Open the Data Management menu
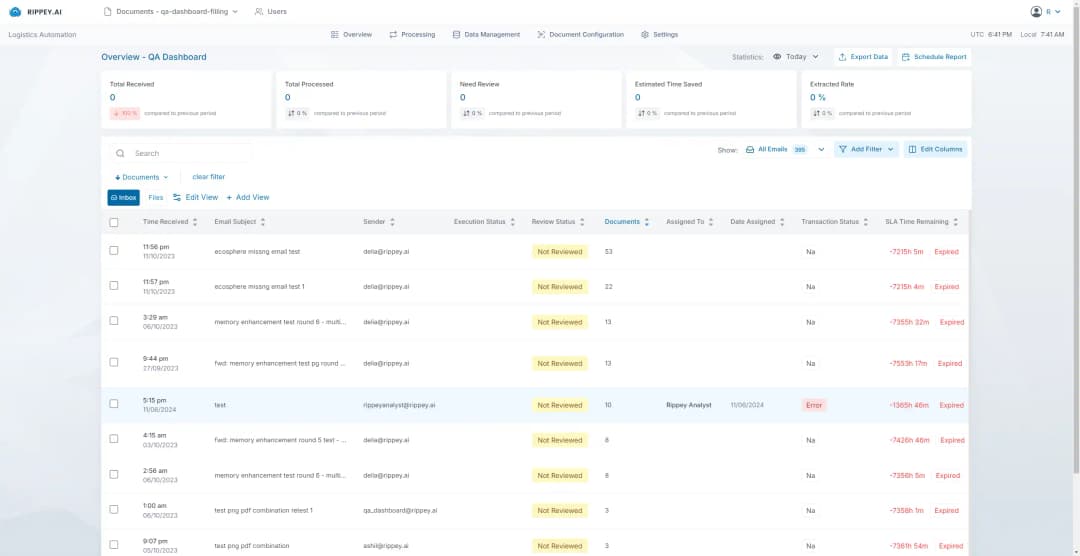 coord(486,34)
